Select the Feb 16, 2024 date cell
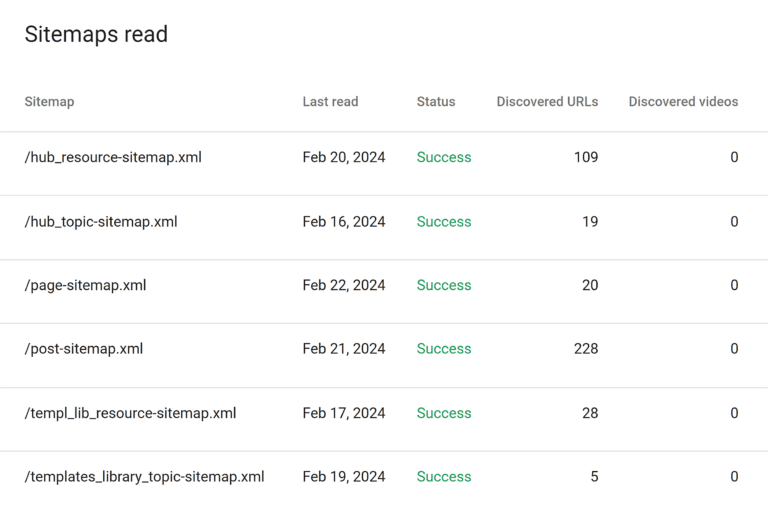This screenshot has width=768, height=513. click(x=344, y=221)
